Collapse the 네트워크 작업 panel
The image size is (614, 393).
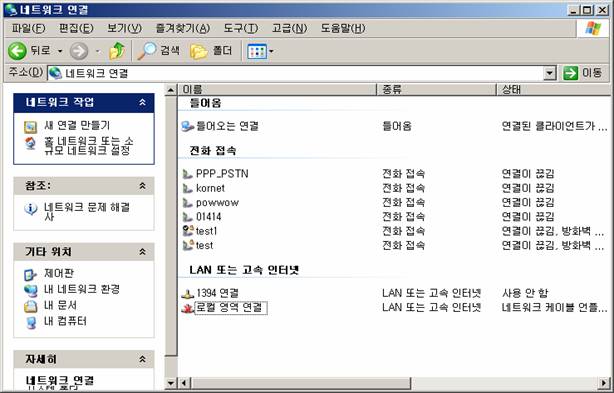143,102
